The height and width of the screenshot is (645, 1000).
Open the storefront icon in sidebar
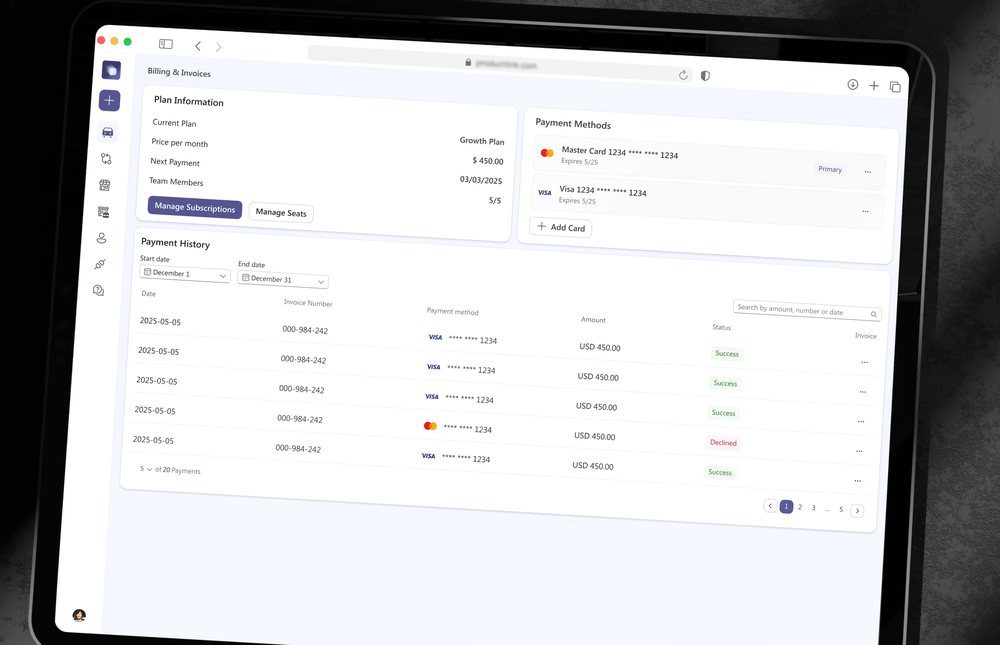[x=105, y=185]
